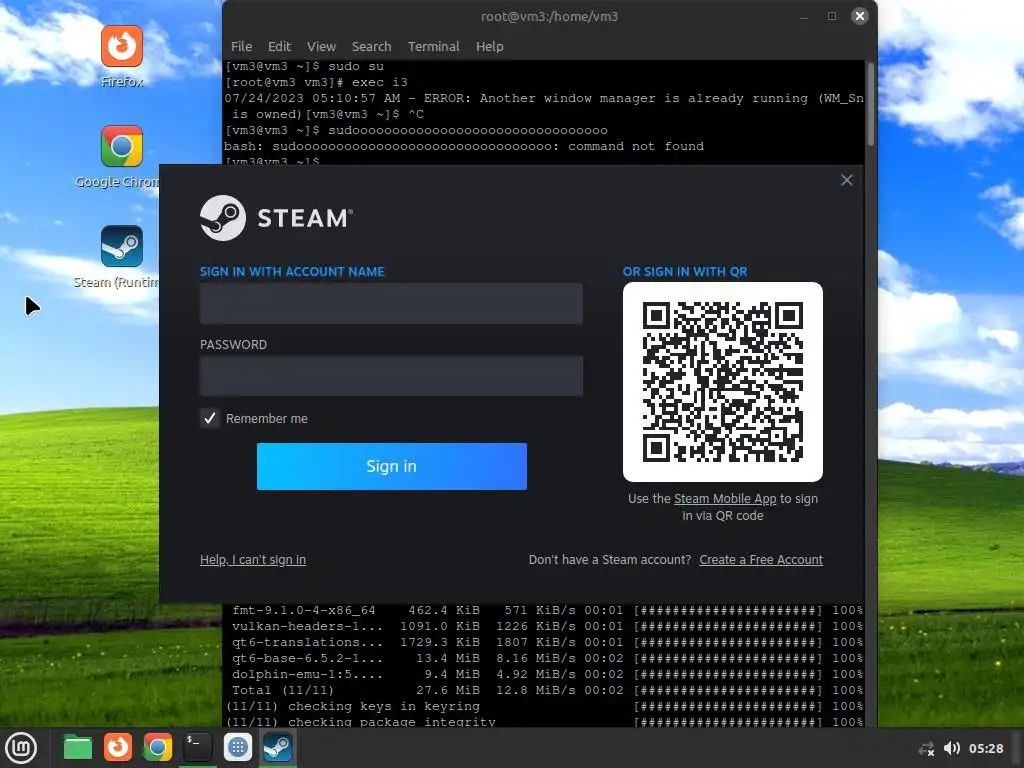Open the volume tray icon
Image resolution: width=1024 pixels, height=768 pixels.
952,748
